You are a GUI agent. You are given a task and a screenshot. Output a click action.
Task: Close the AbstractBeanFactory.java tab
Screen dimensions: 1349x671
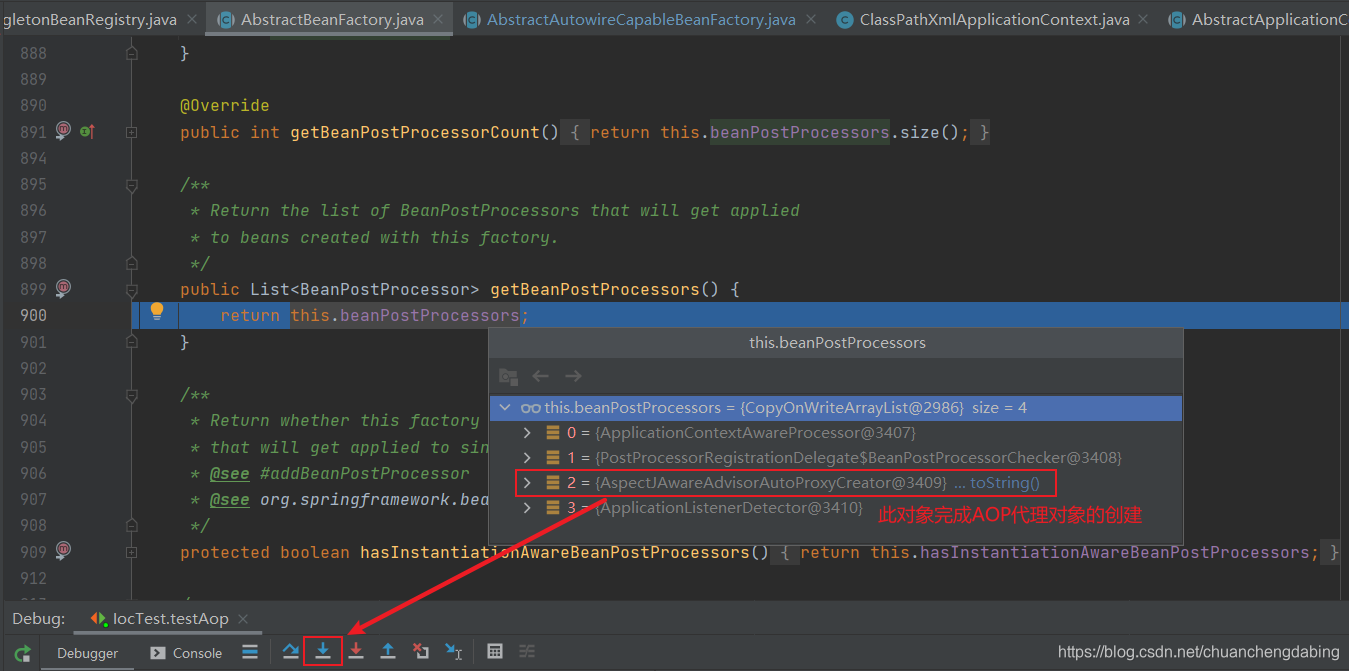(438, 19)
